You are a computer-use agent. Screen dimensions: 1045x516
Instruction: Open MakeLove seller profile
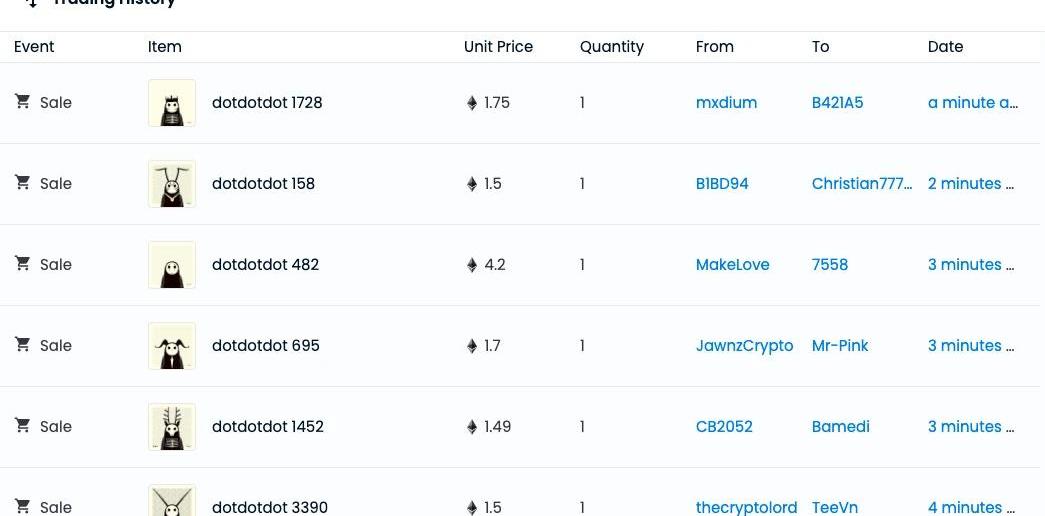pyautogui.click(x=732, y=265)
